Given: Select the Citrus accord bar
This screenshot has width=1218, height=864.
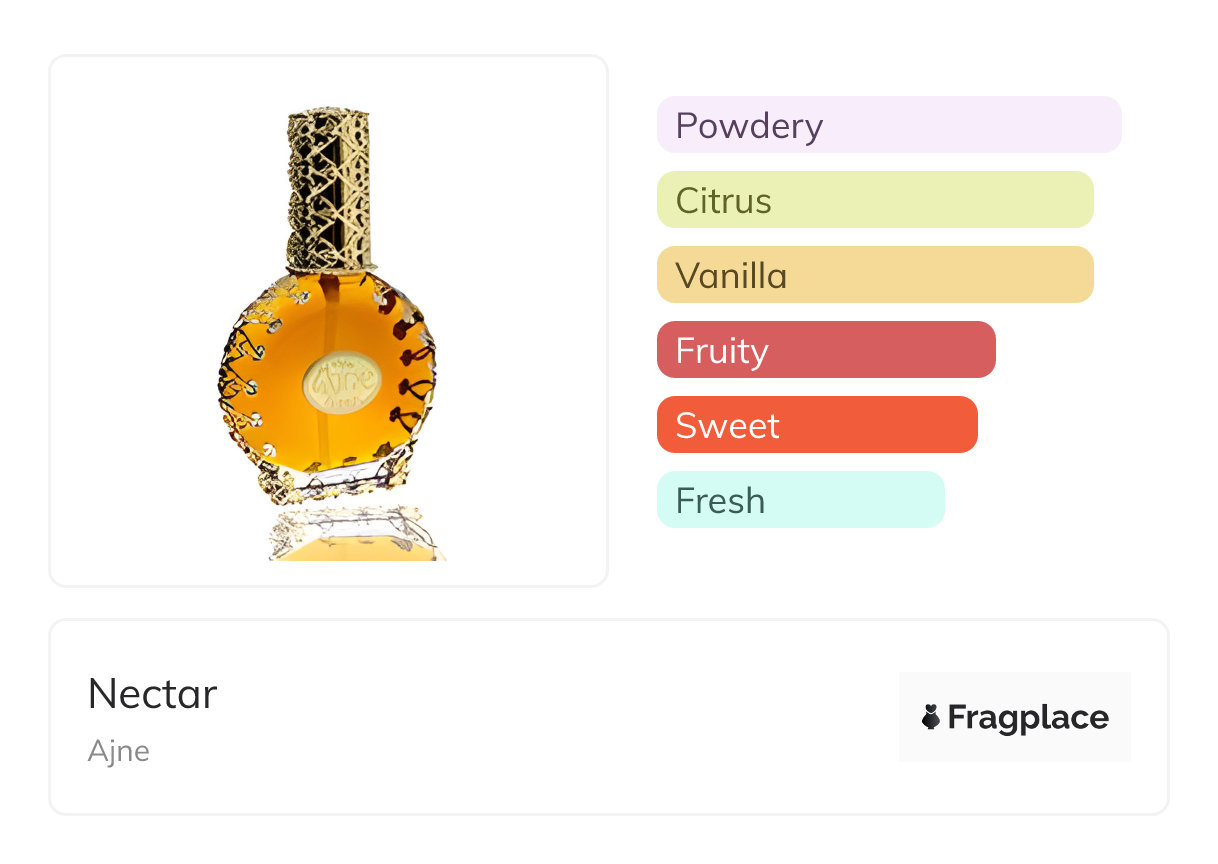Looking at the screenshot, I should pos(874,200).
